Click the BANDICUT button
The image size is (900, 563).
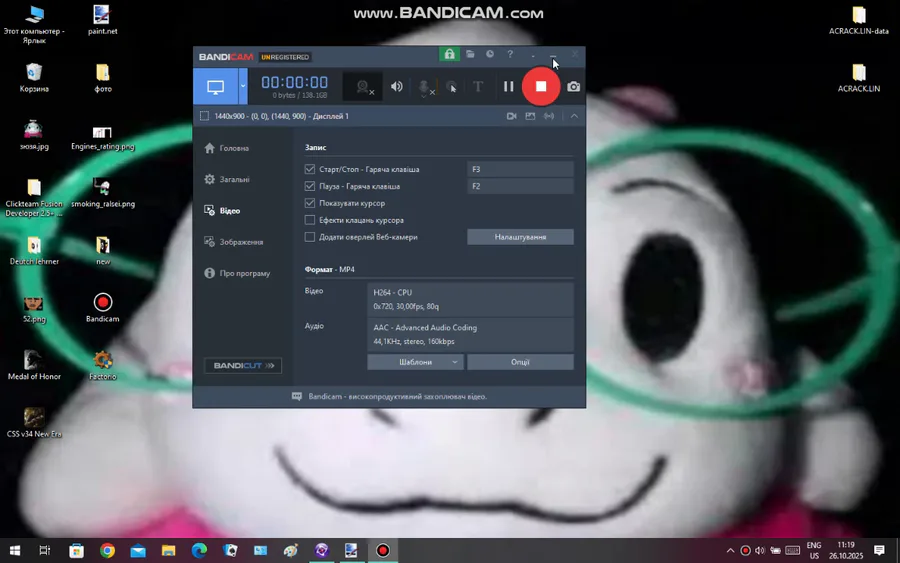click(x=243, y=366)
